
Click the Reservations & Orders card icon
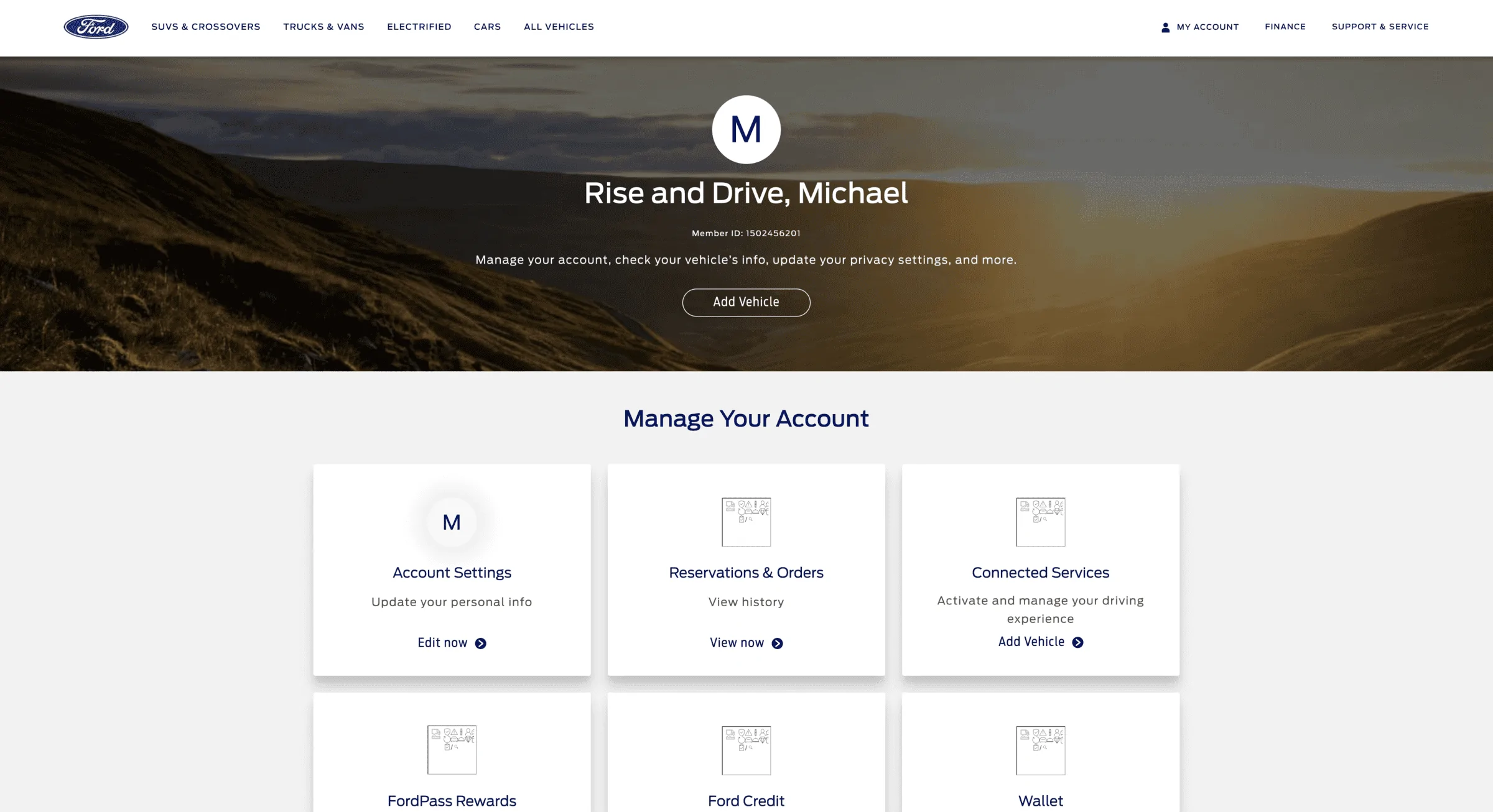coord(746,522)
